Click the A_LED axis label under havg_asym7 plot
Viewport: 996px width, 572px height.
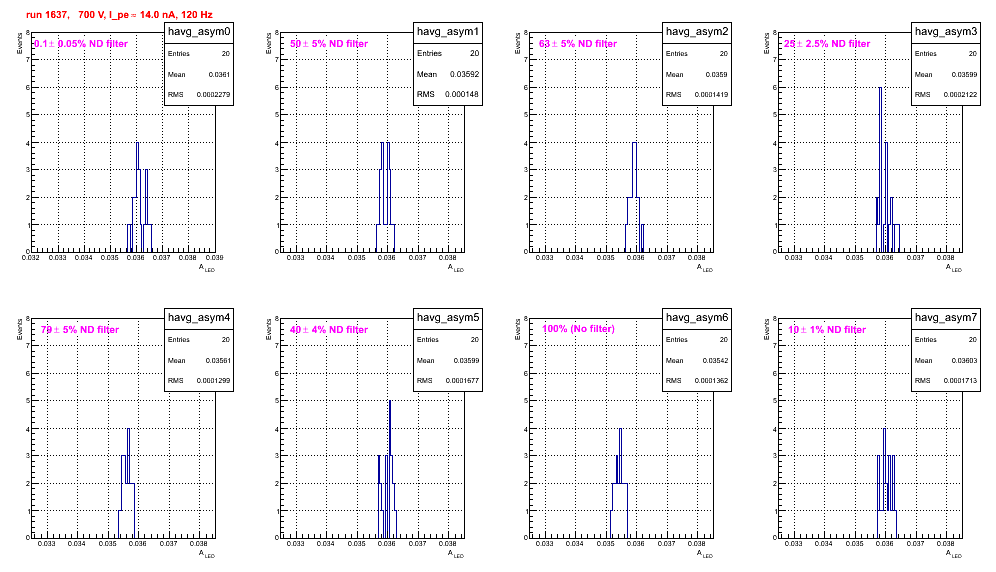(954, 554)
